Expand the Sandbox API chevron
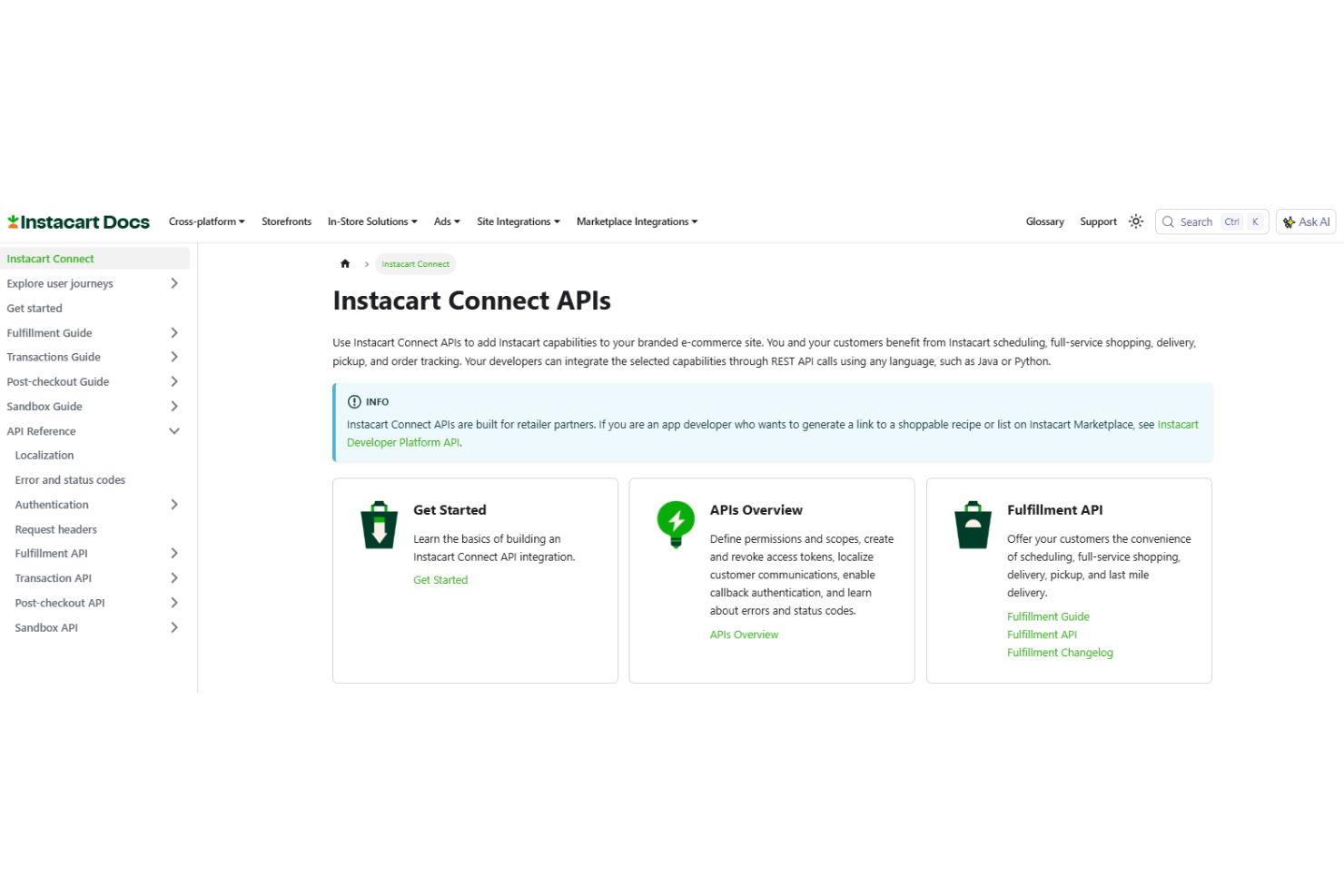The image size is (1344, 896). [x=174, y=627]
